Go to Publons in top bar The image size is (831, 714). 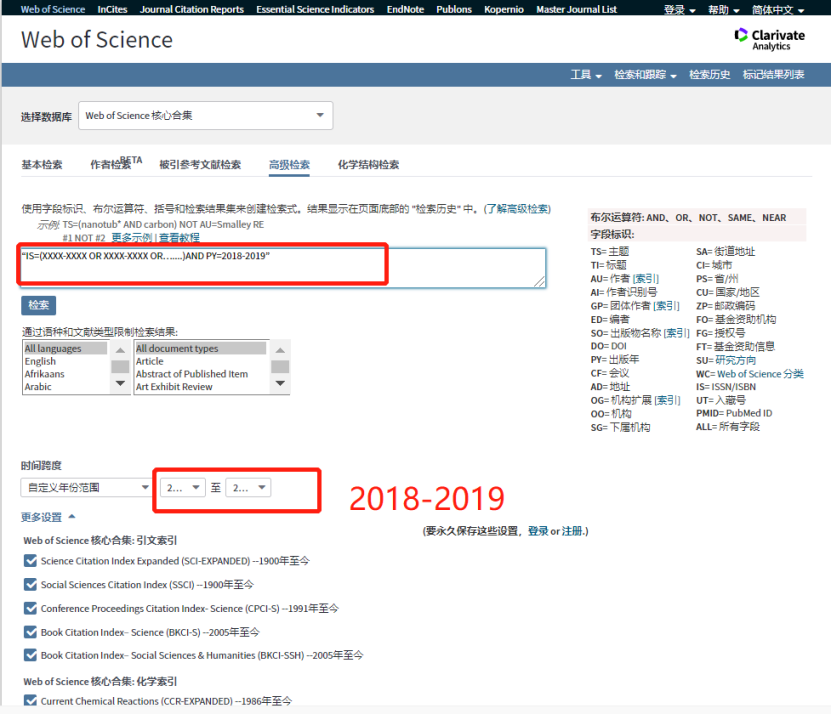(x=454, y=10)
